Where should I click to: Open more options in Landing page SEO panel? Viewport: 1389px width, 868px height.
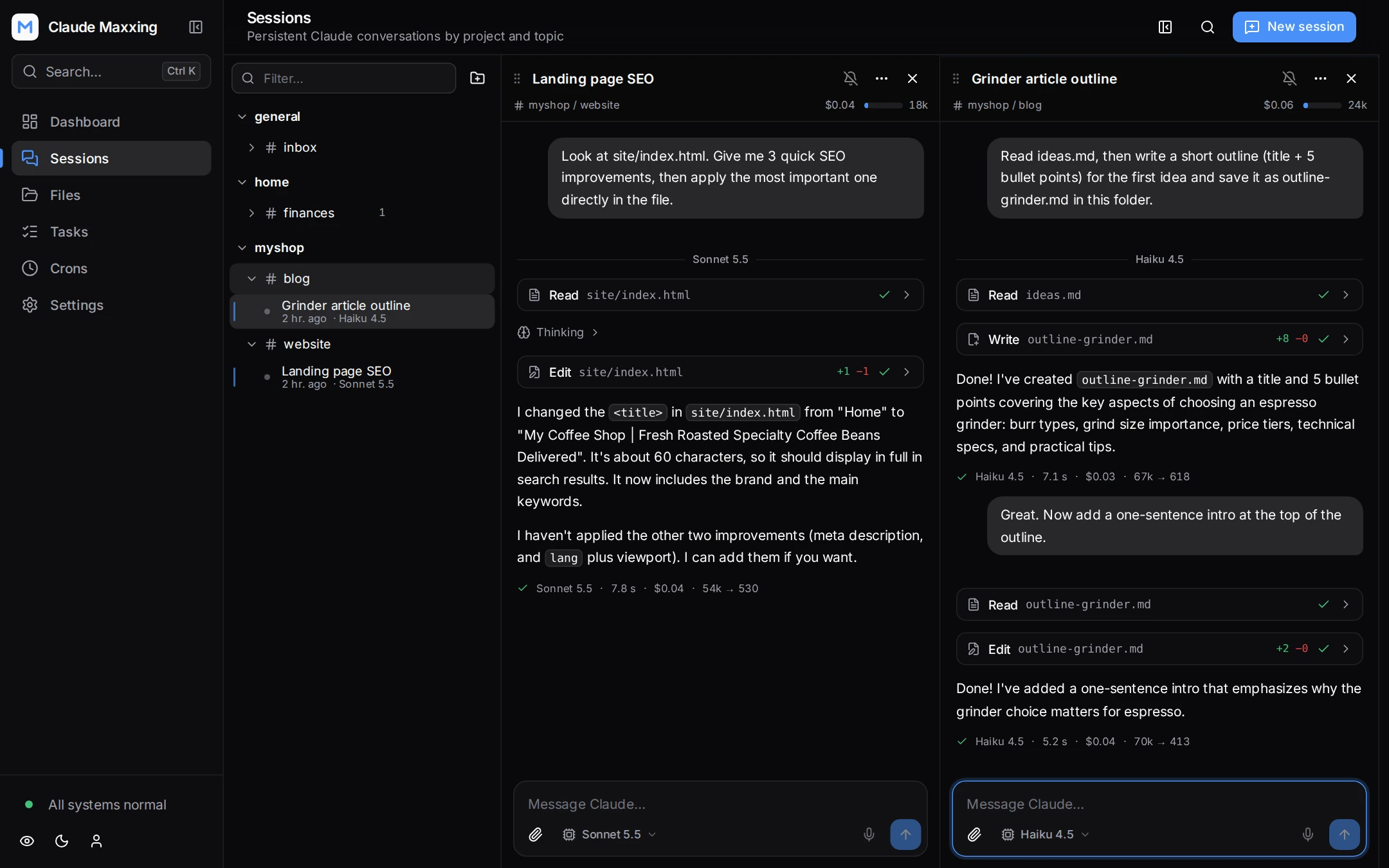(882, 78)
